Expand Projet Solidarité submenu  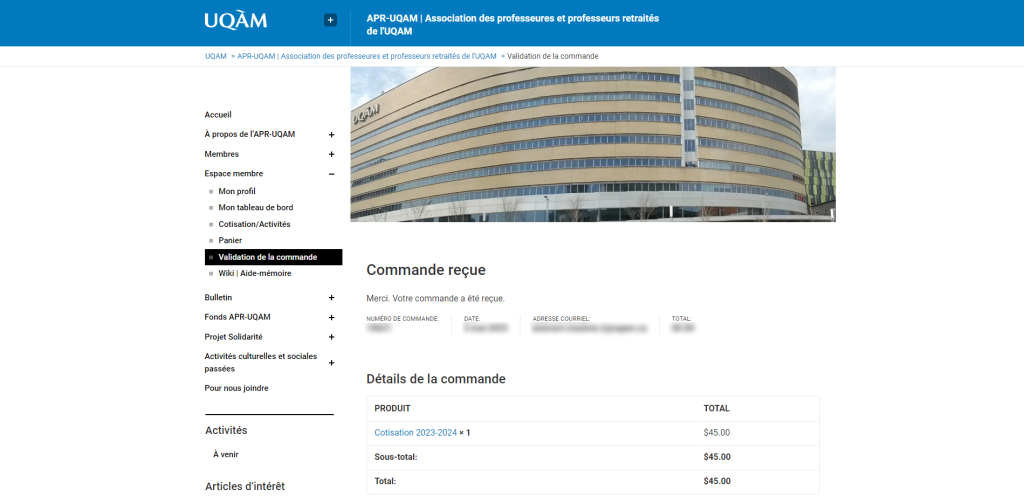pyautogui.click(x=331, y=338)
